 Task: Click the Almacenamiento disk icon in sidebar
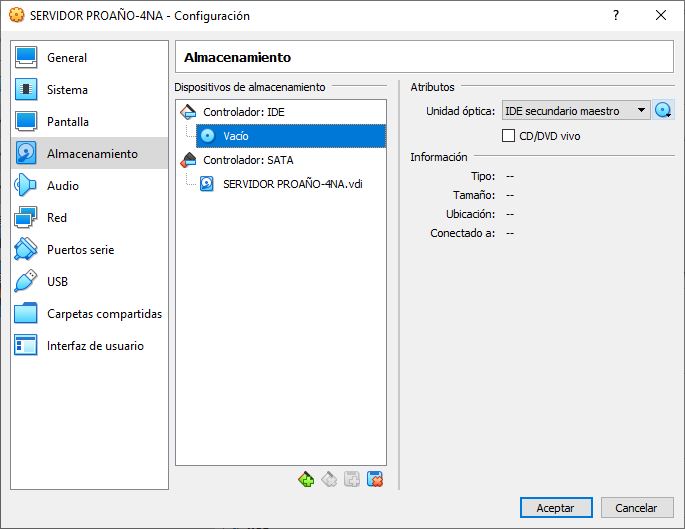point(26,153)
